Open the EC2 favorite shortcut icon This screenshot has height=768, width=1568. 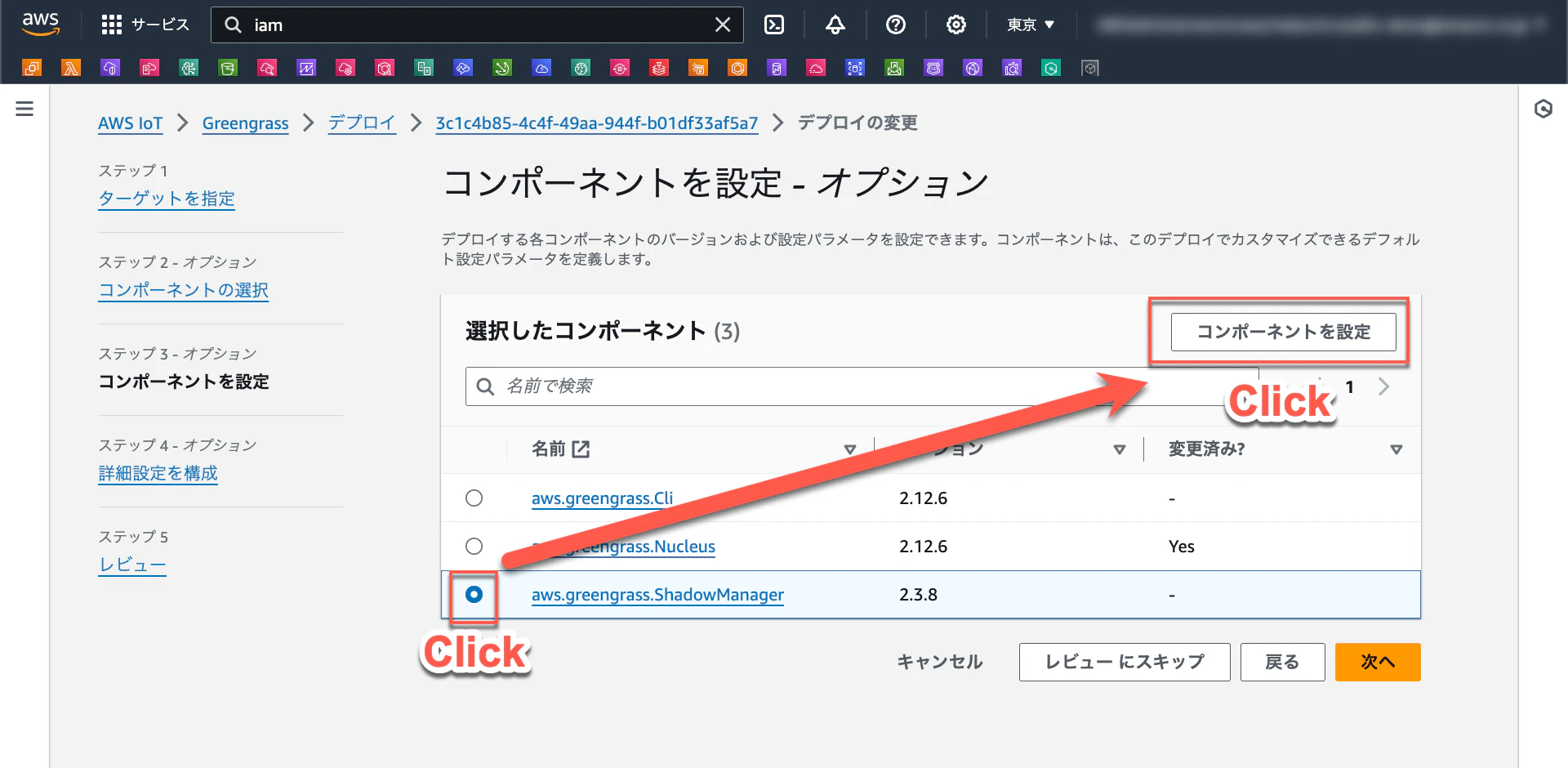coord(32,68)
